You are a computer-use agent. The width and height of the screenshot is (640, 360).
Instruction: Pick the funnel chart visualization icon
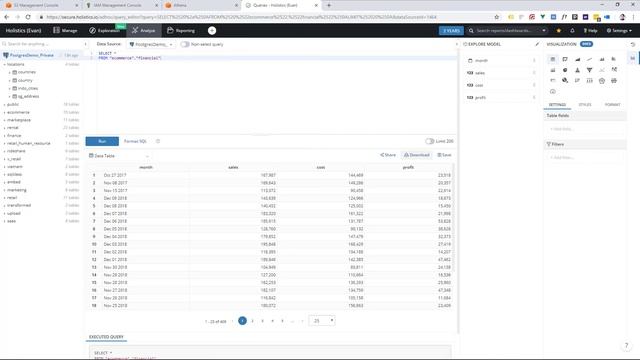(589, 70)
